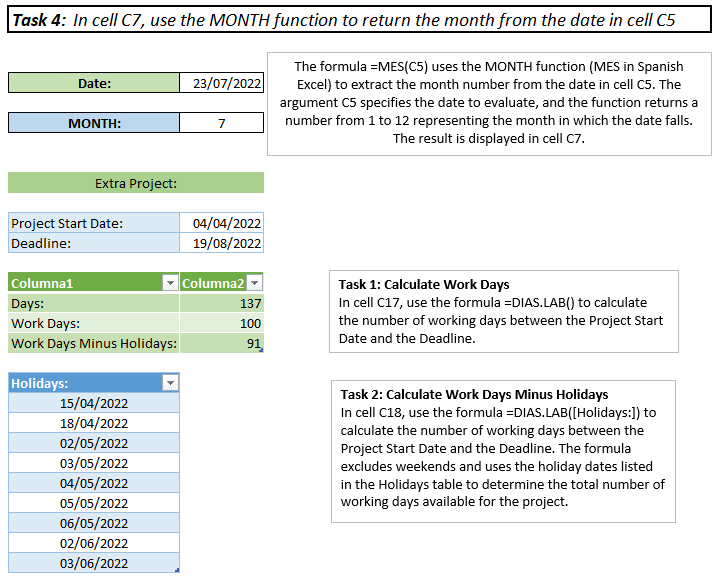Click the Task 2: Work Days Minus Holidays box
This screenshot has width=720, height=583.
503,451
